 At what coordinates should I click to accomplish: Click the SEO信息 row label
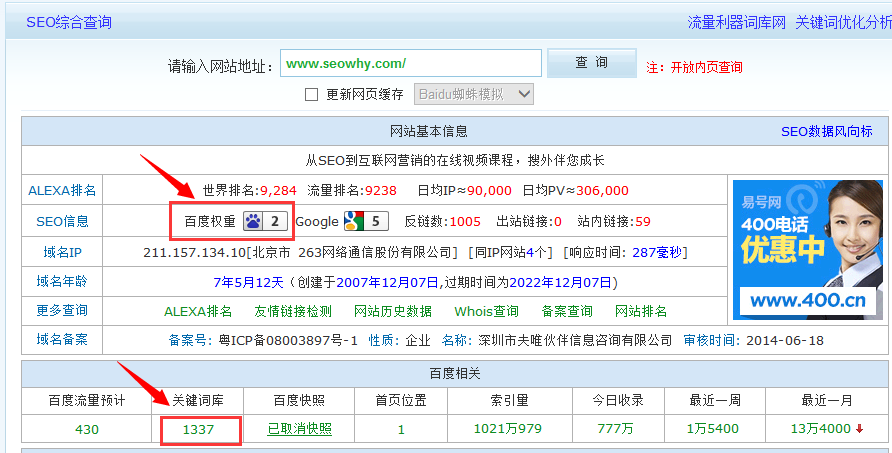coord(62,221)
